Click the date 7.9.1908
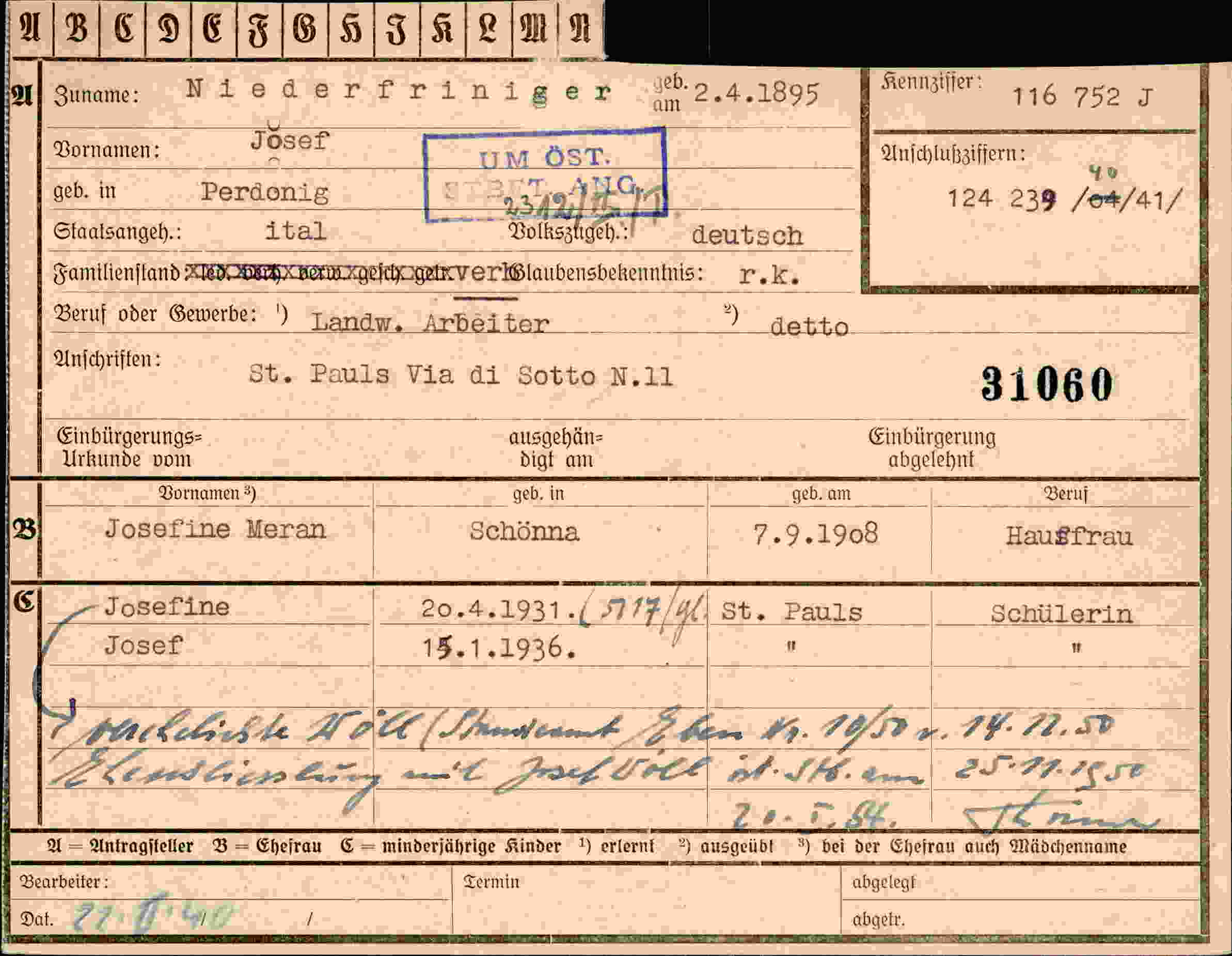 point(816,534)
